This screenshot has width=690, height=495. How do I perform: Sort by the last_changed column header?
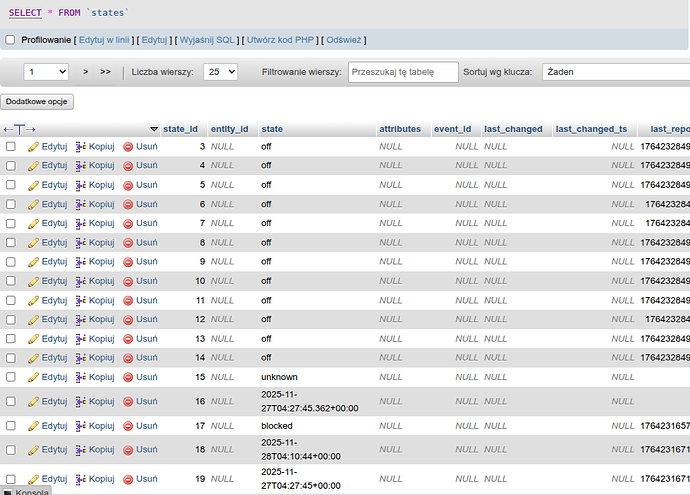click(x=513, y=129)
